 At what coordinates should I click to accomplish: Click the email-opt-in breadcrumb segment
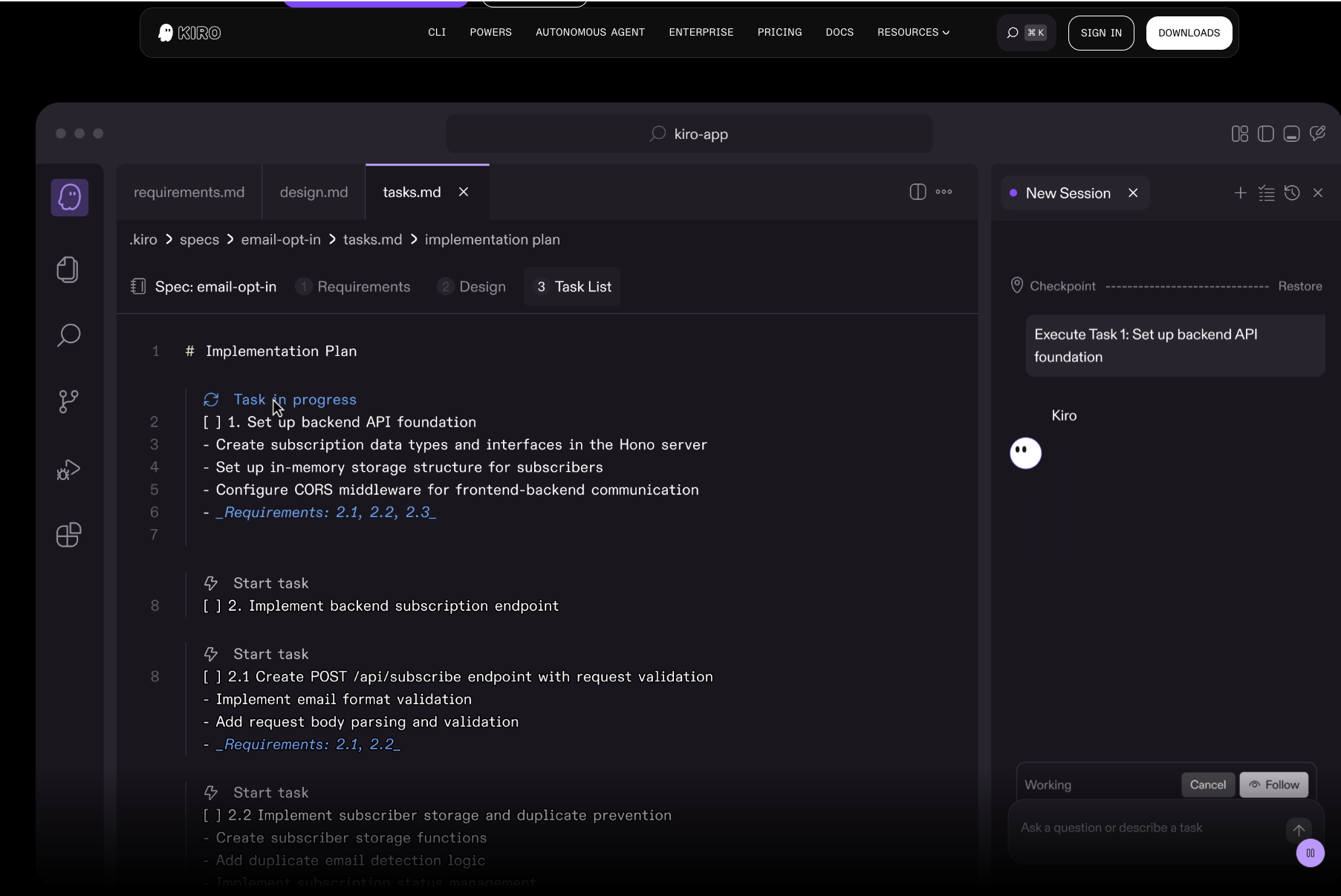(x=281, y=240)
